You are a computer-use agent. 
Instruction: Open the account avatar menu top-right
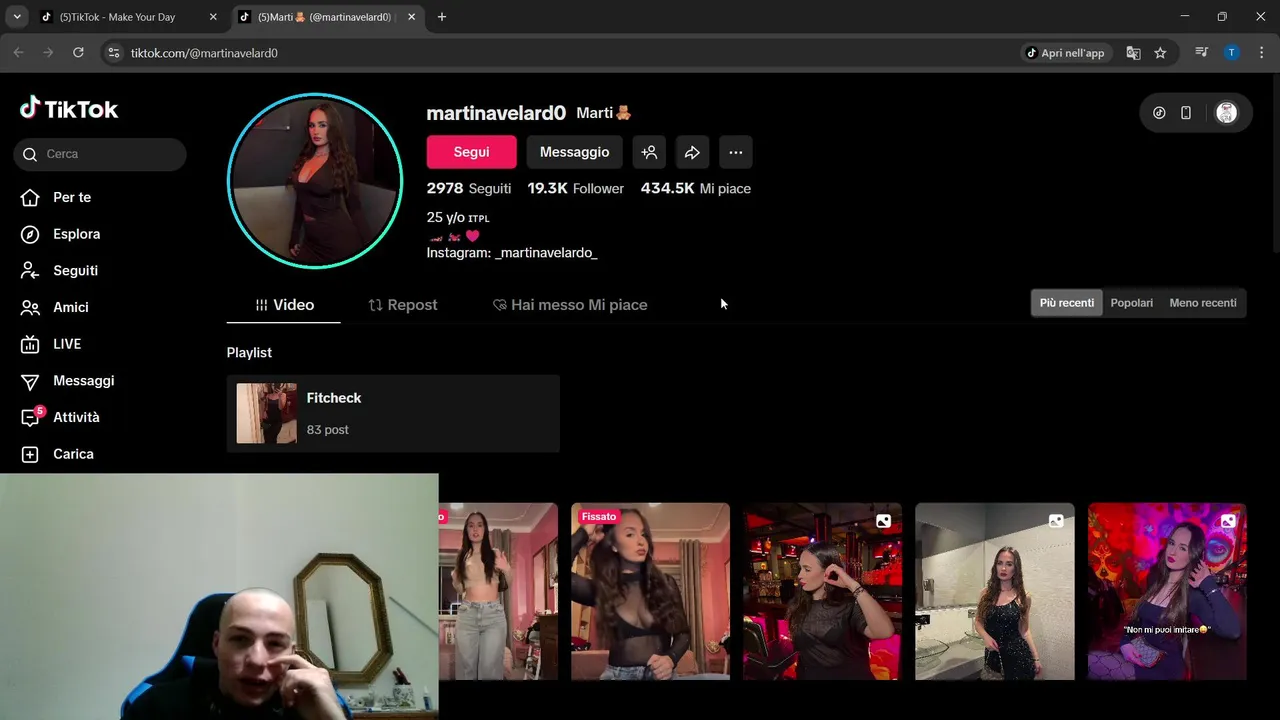(x=1226, y=113)
